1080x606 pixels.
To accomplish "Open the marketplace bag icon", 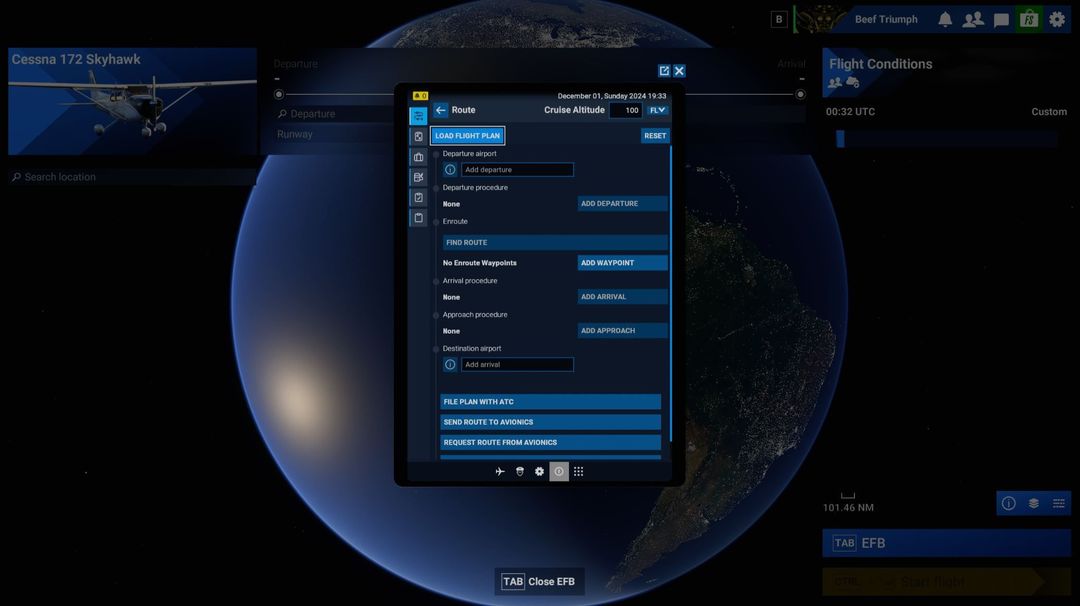I will point(1028,19).
